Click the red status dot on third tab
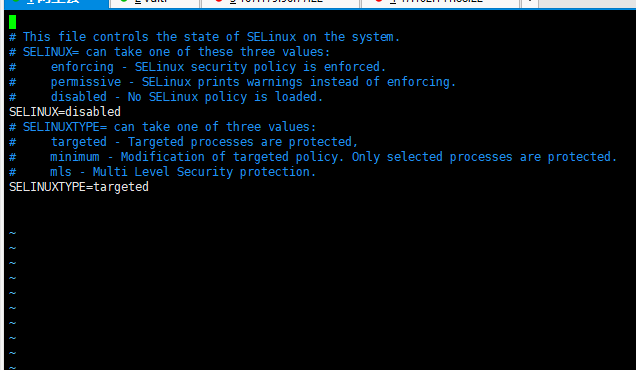 point(219,2)
